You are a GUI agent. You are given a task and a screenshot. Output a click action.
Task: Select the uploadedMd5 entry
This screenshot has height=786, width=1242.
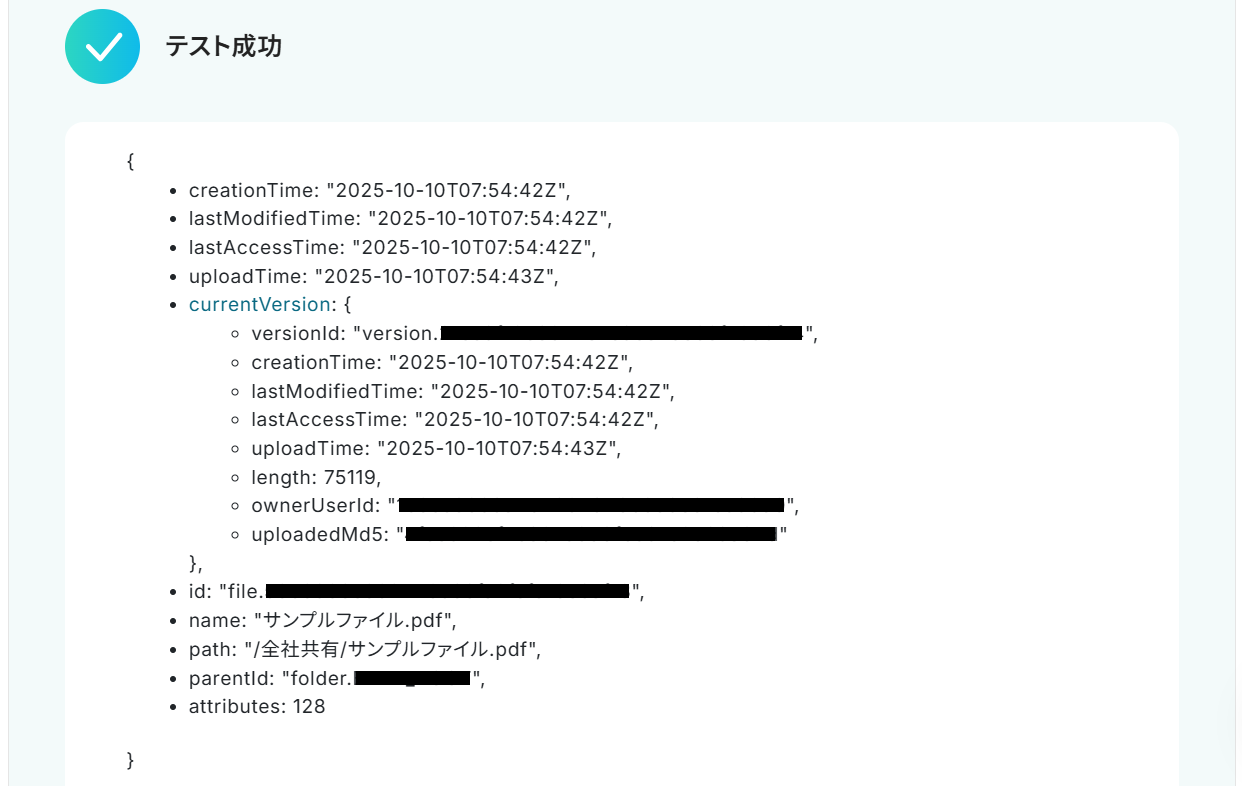(518, 535)
